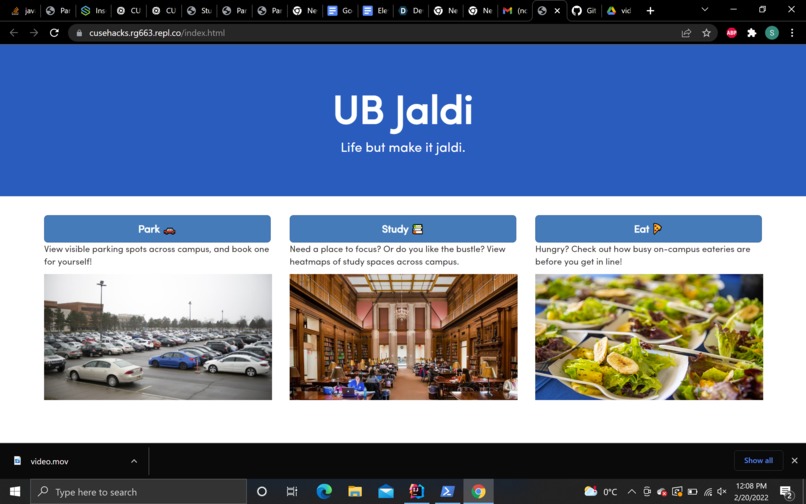Switch to the Google Drive 'vid' tab
This screenshot has width=806, height=504.
(x=619, y=11)
